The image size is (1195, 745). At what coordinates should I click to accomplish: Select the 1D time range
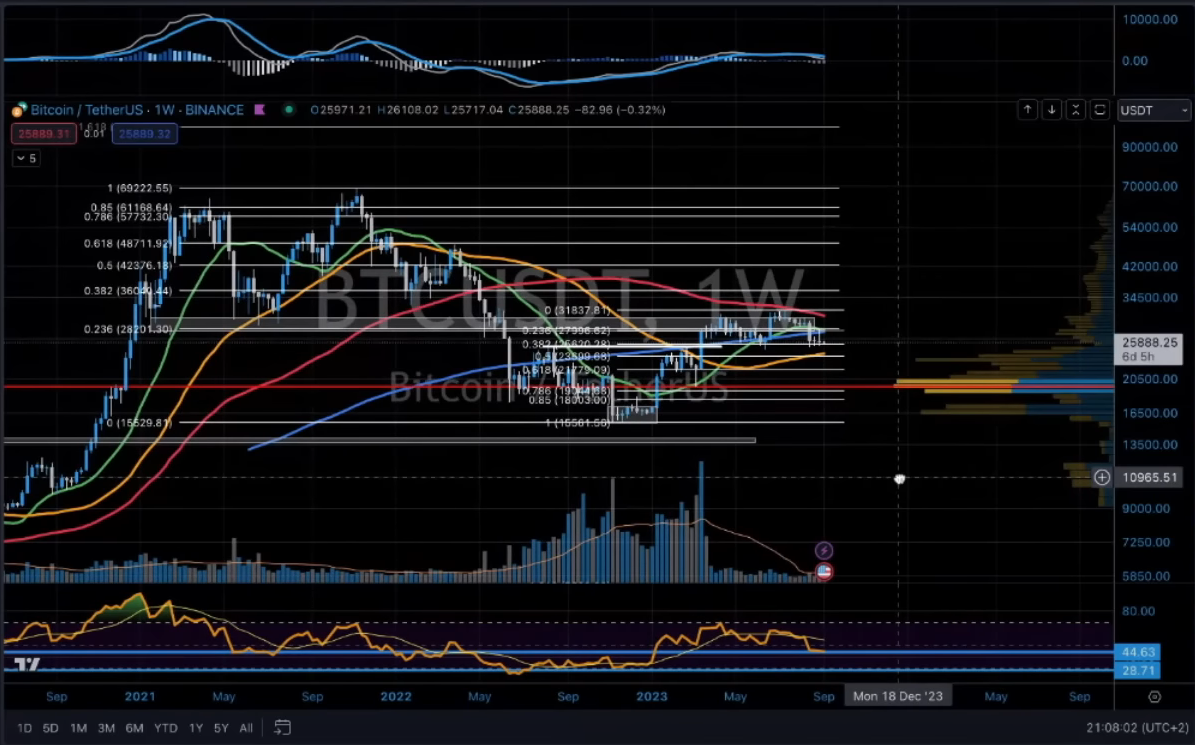click(x=24, y=728)
